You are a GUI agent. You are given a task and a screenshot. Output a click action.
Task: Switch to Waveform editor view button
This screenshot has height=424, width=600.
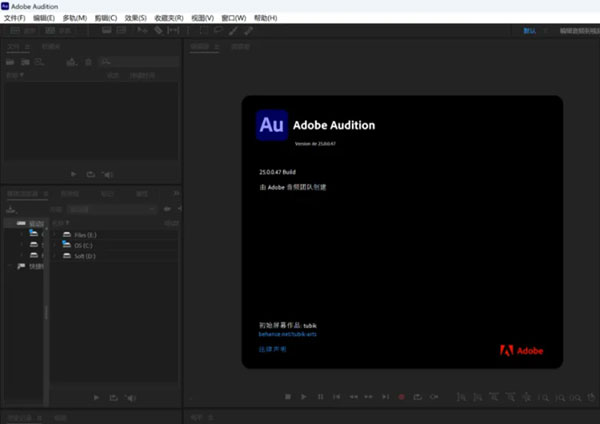pyautogui.click(x=23, y=31)
